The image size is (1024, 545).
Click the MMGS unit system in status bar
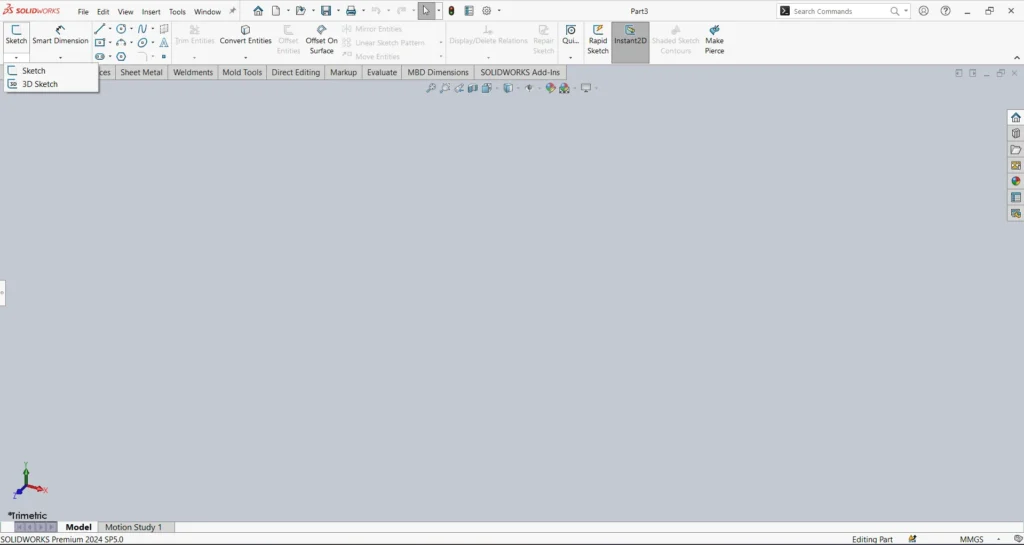[x=971, y=539]
